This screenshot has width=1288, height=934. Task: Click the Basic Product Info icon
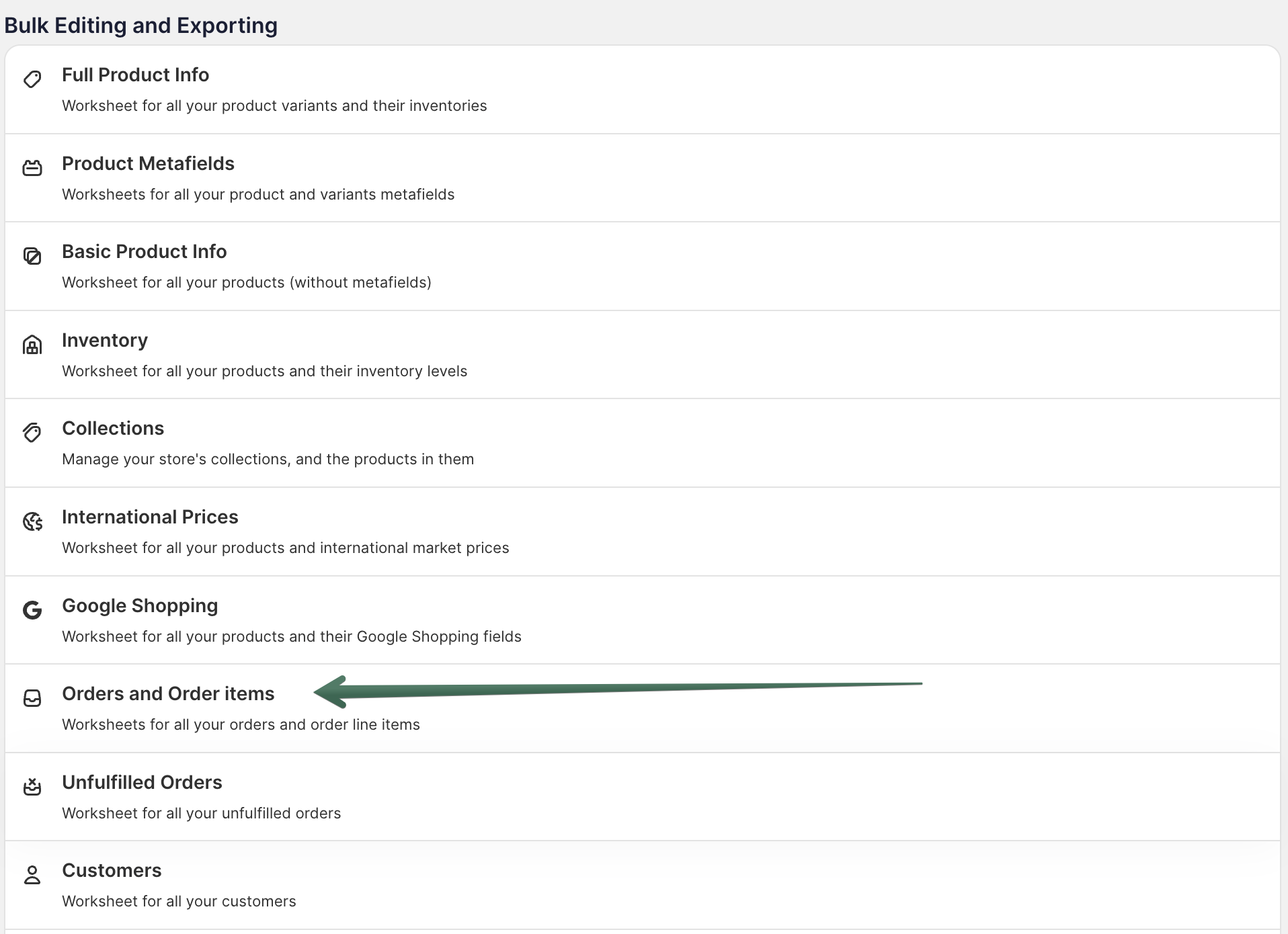(x=32, y=256)
